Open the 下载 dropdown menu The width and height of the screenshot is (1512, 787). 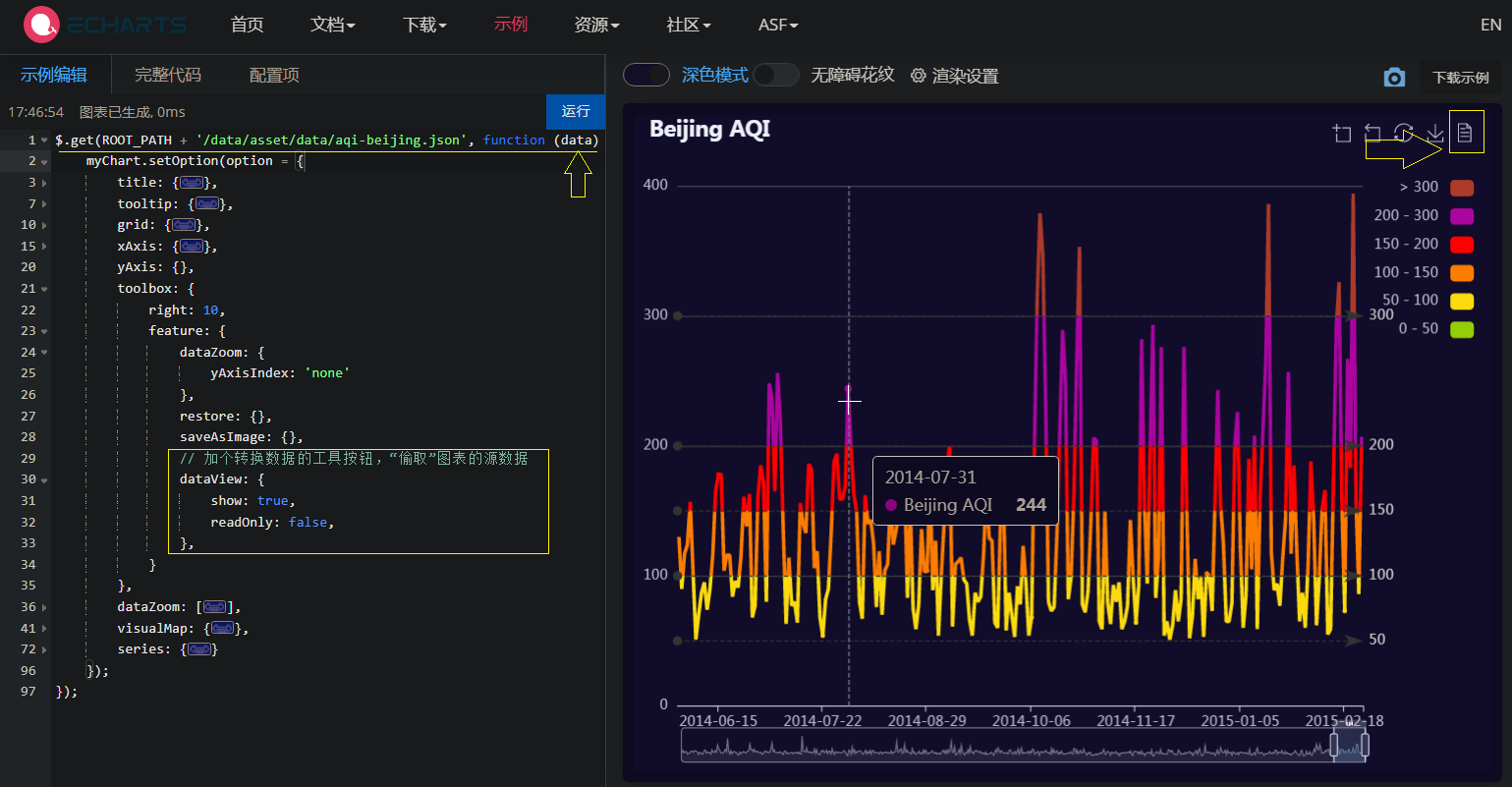(424, 25)
